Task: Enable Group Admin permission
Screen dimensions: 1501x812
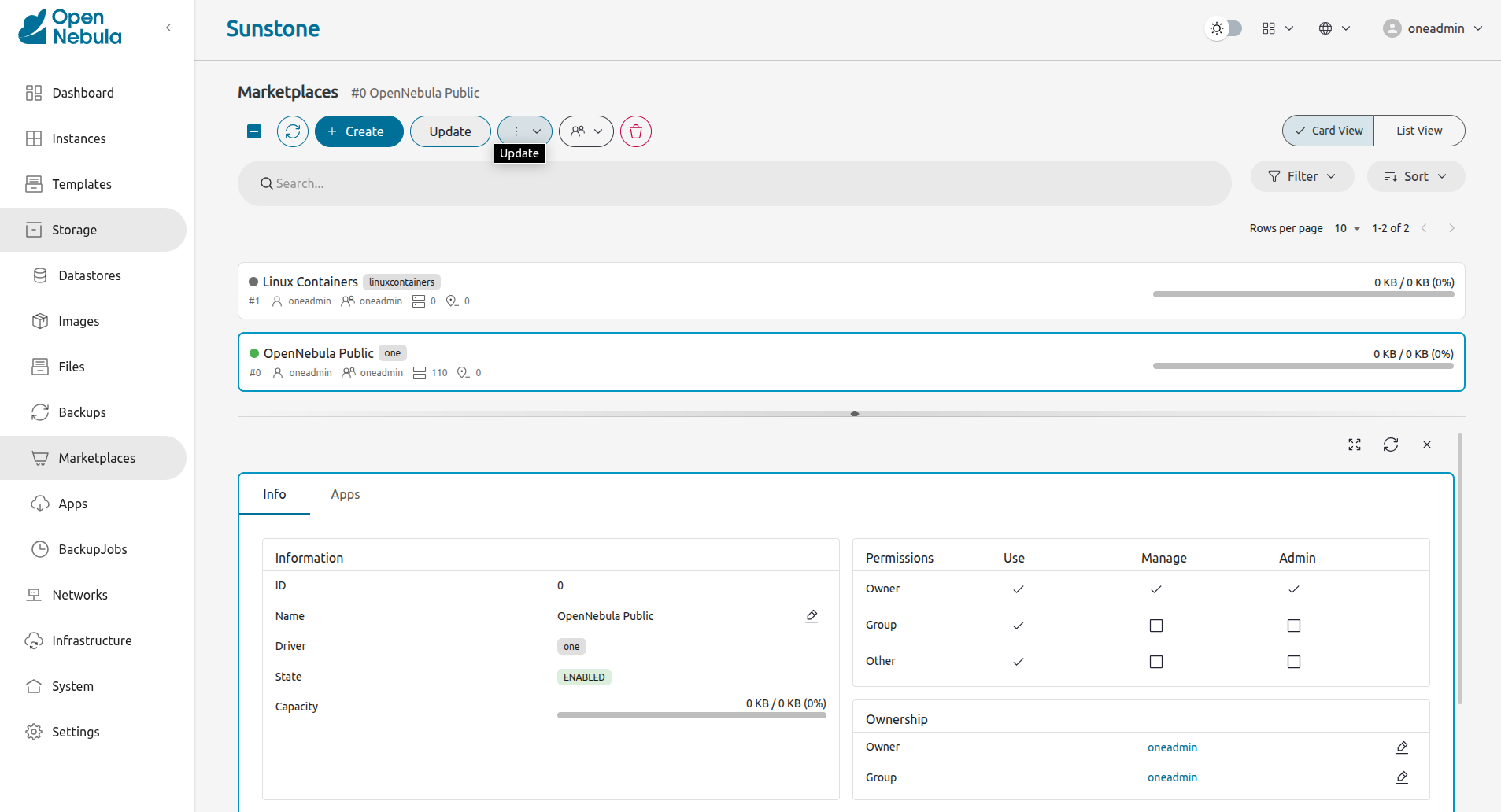Action: [x=1294, y=626]
